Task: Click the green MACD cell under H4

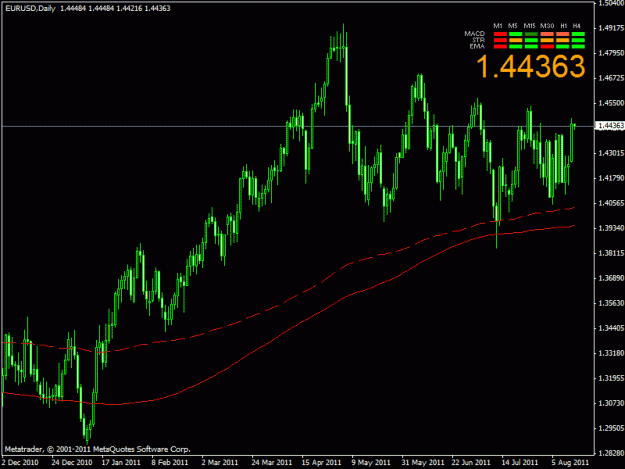Action: click(x=578, y=34)
